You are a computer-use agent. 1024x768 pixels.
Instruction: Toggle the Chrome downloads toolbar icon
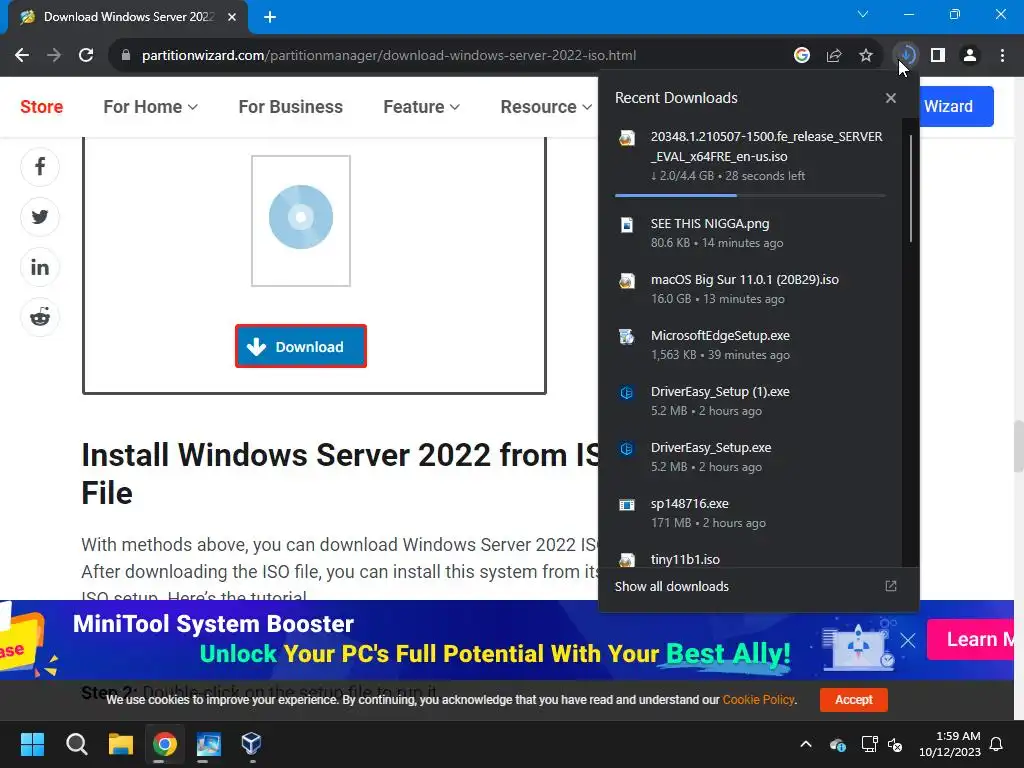pos(906,56)
